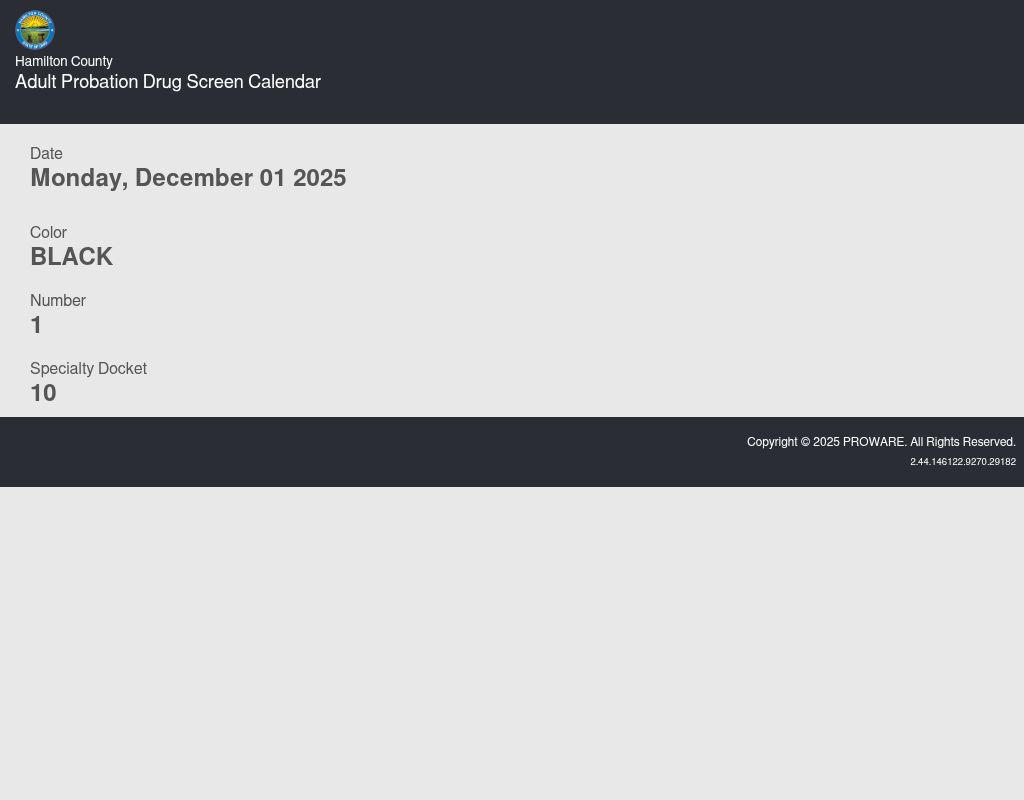Click the word Monday in the date heading
The height and width of the screenshot is (800, 1024).
pos(76,178)
